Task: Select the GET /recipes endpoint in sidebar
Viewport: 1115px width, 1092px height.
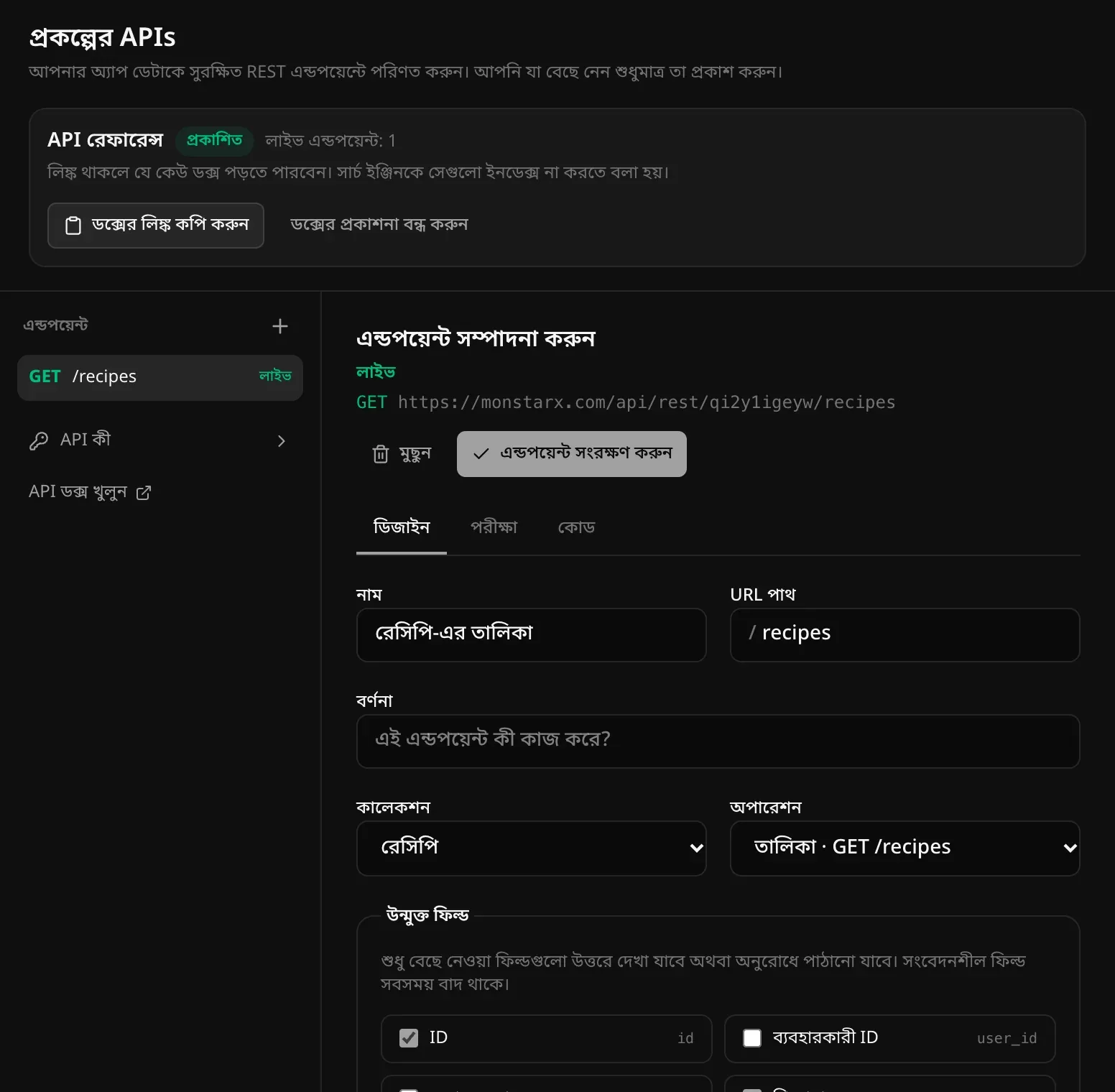Action: point(160,378)
